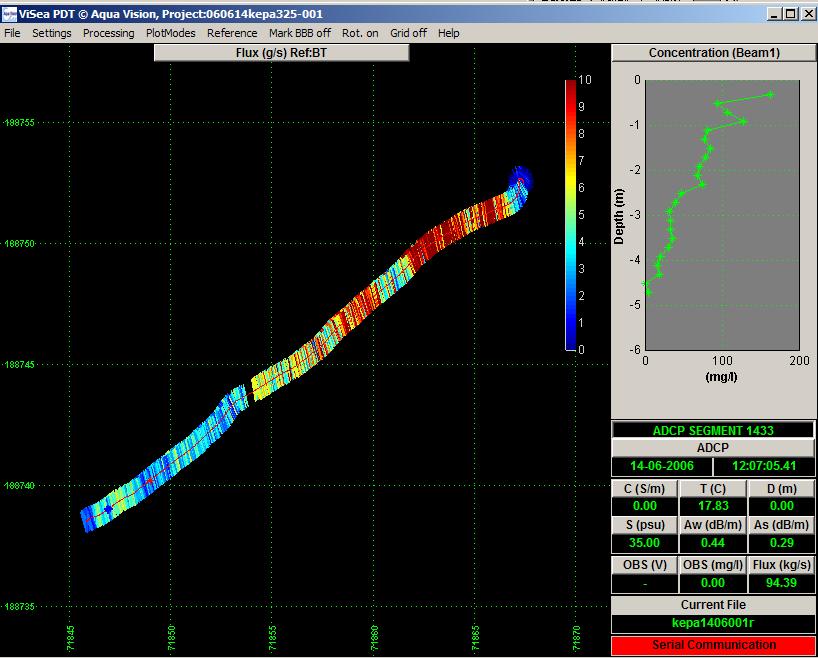Image resolution: width=818 pixels, height=658 pixels.
Task: Click the dark red flux section of the track
Action: click(x=436, y=243)
